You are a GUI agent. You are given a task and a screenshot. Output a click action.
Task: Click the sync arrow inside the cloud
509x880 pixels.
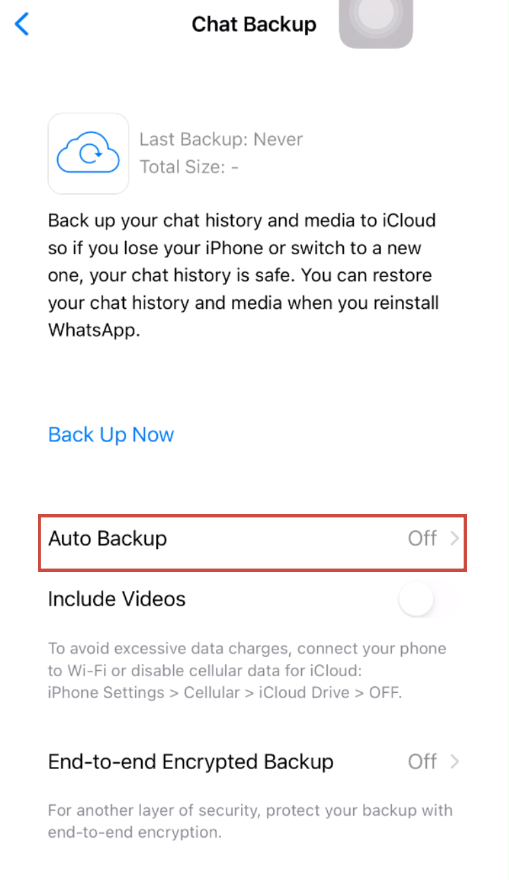[89, 152]
